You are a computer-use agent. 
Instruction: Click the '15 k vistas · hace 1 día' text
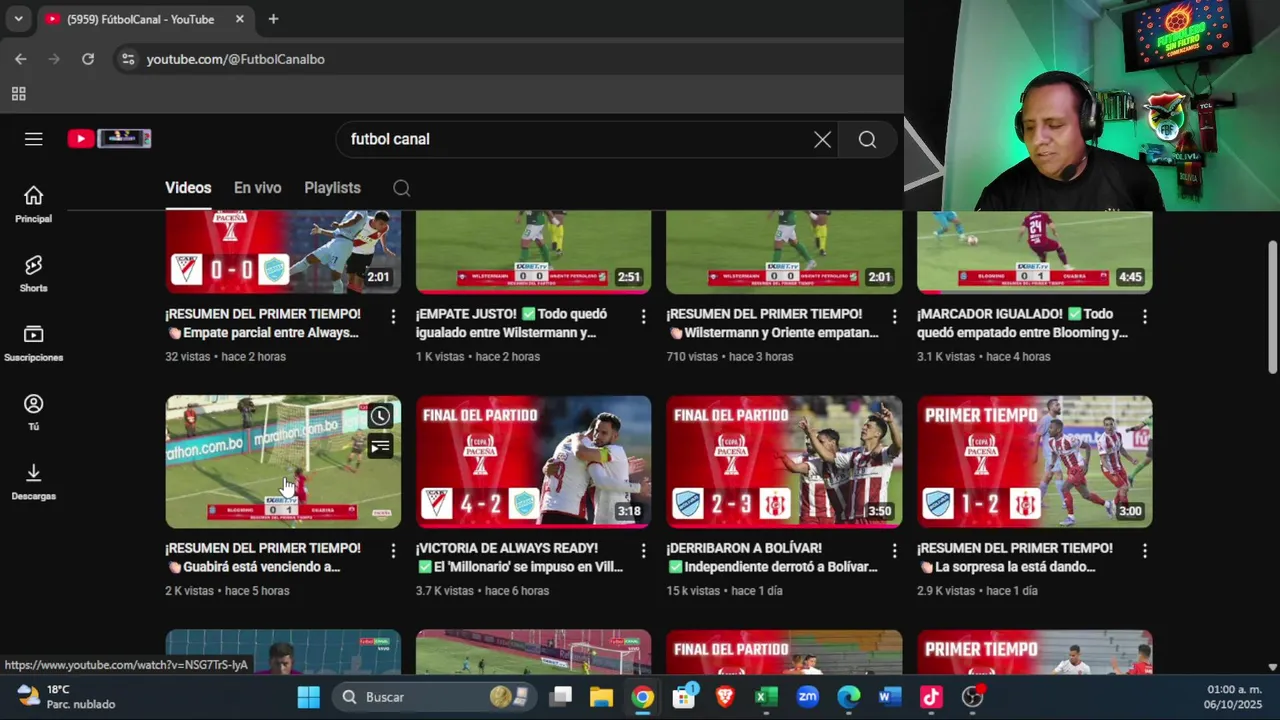725,591
